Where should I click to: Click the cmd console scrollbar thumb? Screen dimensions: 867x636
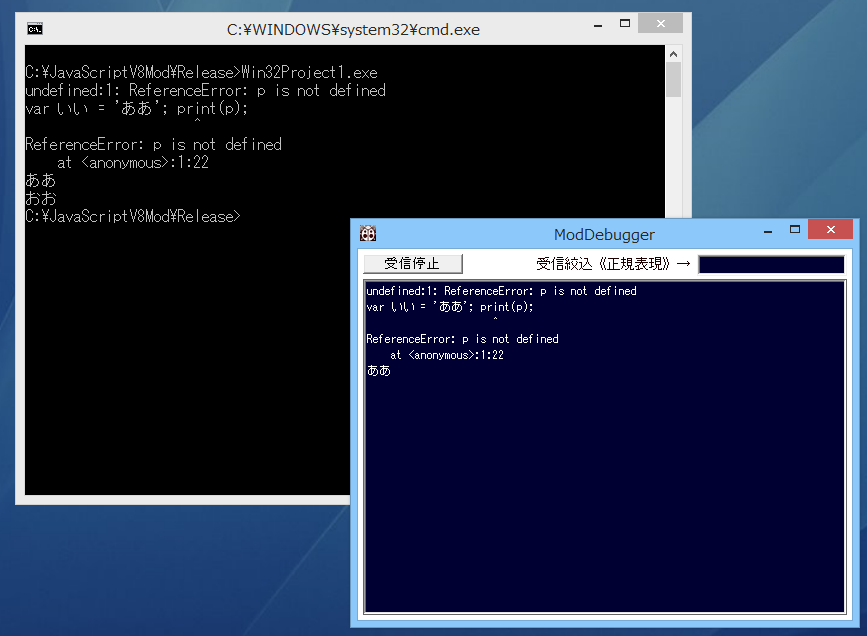click(674, 80)
